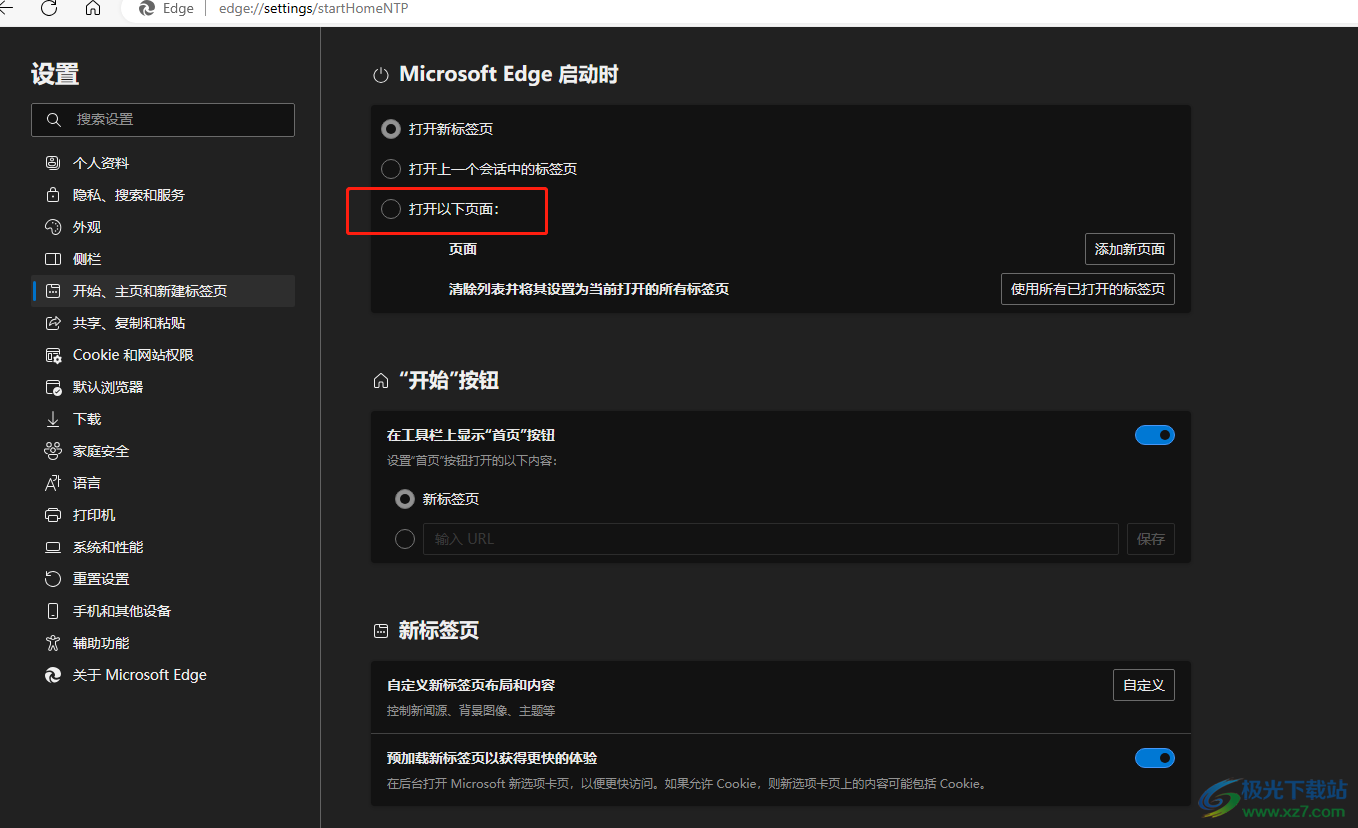1358x828 pixels.
Task: Toggle 在工具栏上显示“首页”按钮 switch
Action: click(x=1154, y=435)
